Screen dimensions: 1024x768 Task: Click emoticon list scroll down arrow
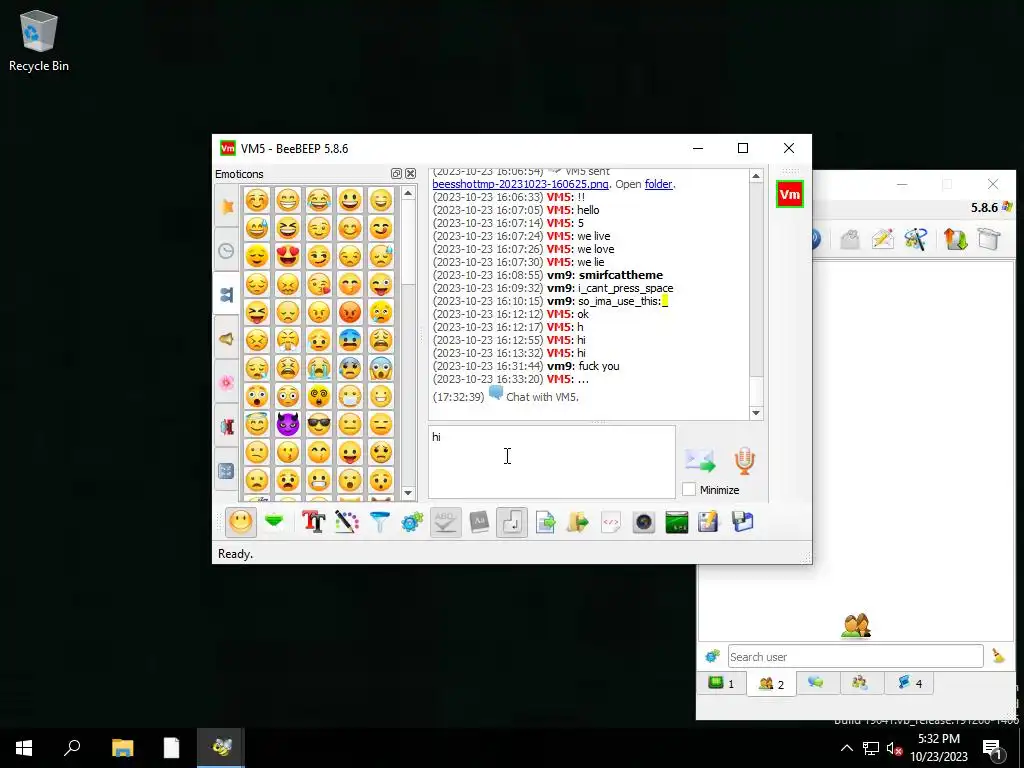pyautogui.click(x=408, y=493)
